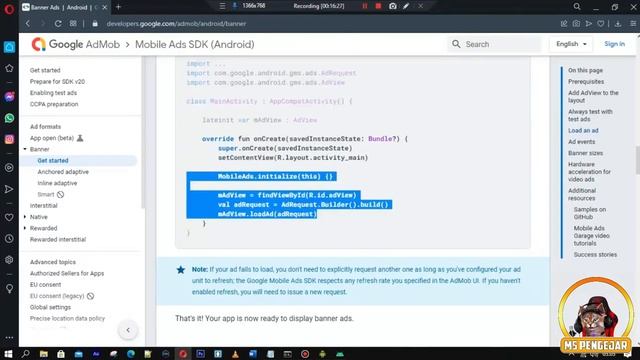Open Opera tab search magnifier
Image resolution: width=640 pixels, height=360 pixels.
click(577, 7)
